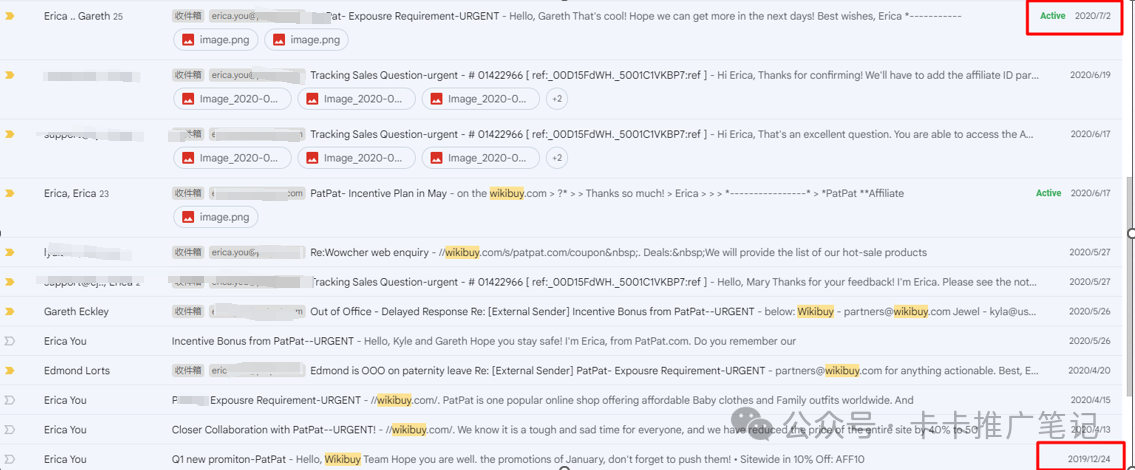This screenshot has height=470, width=1135.
Task: Click 收件箱 label on Edmond Lorts email
Action: click(188, 370)
